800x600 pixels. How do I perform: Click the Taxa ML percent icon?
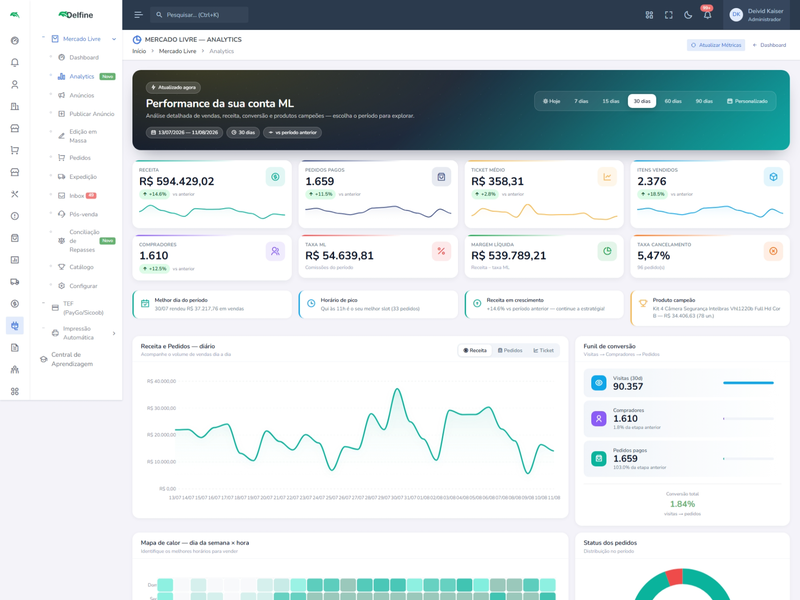coord(441,251)
